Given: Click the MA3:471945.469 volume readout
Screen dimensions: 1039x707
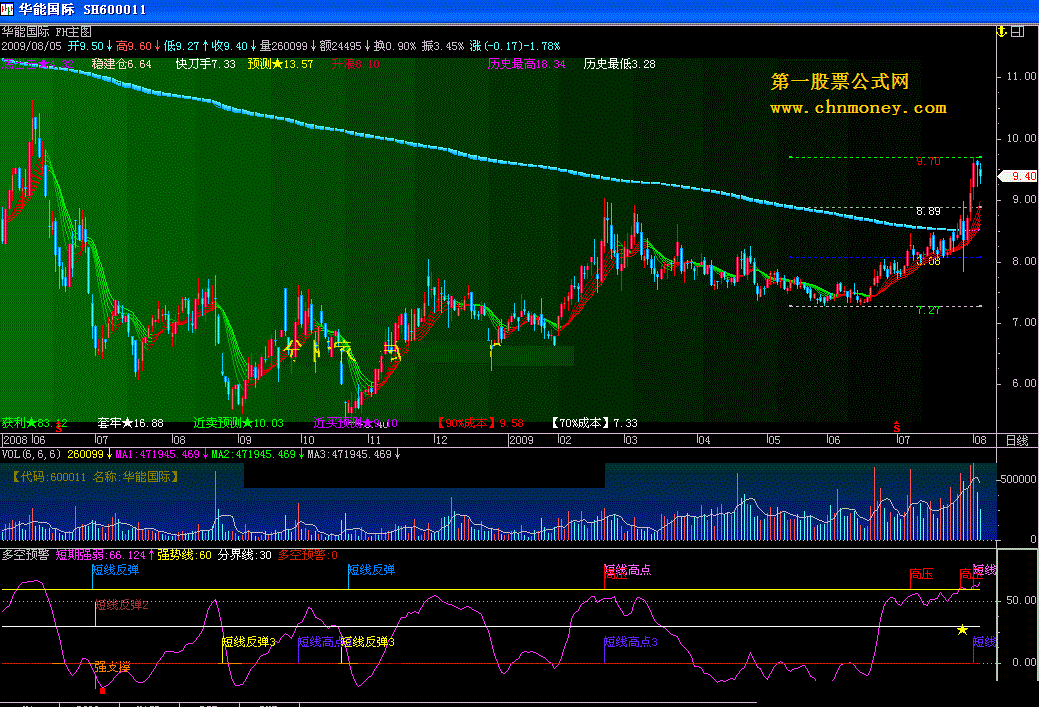Looking at the screenshot, I should (350, 454).
